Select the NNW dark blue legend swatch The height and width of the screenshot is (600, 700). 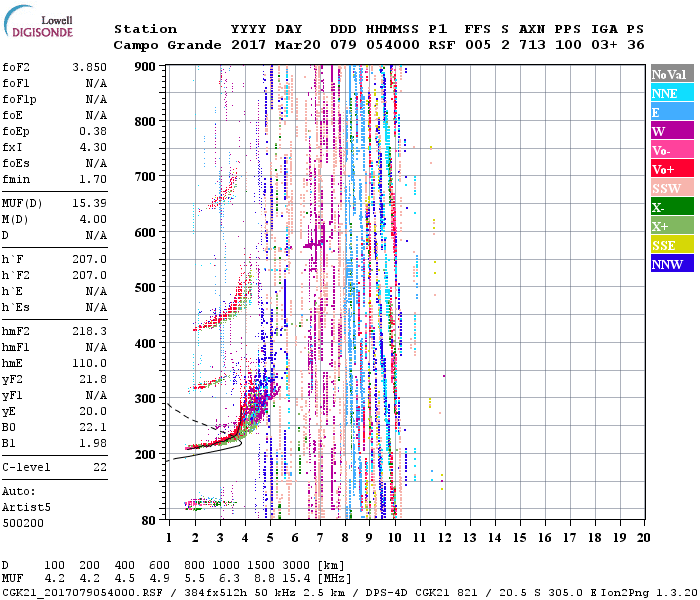(672, 263)
